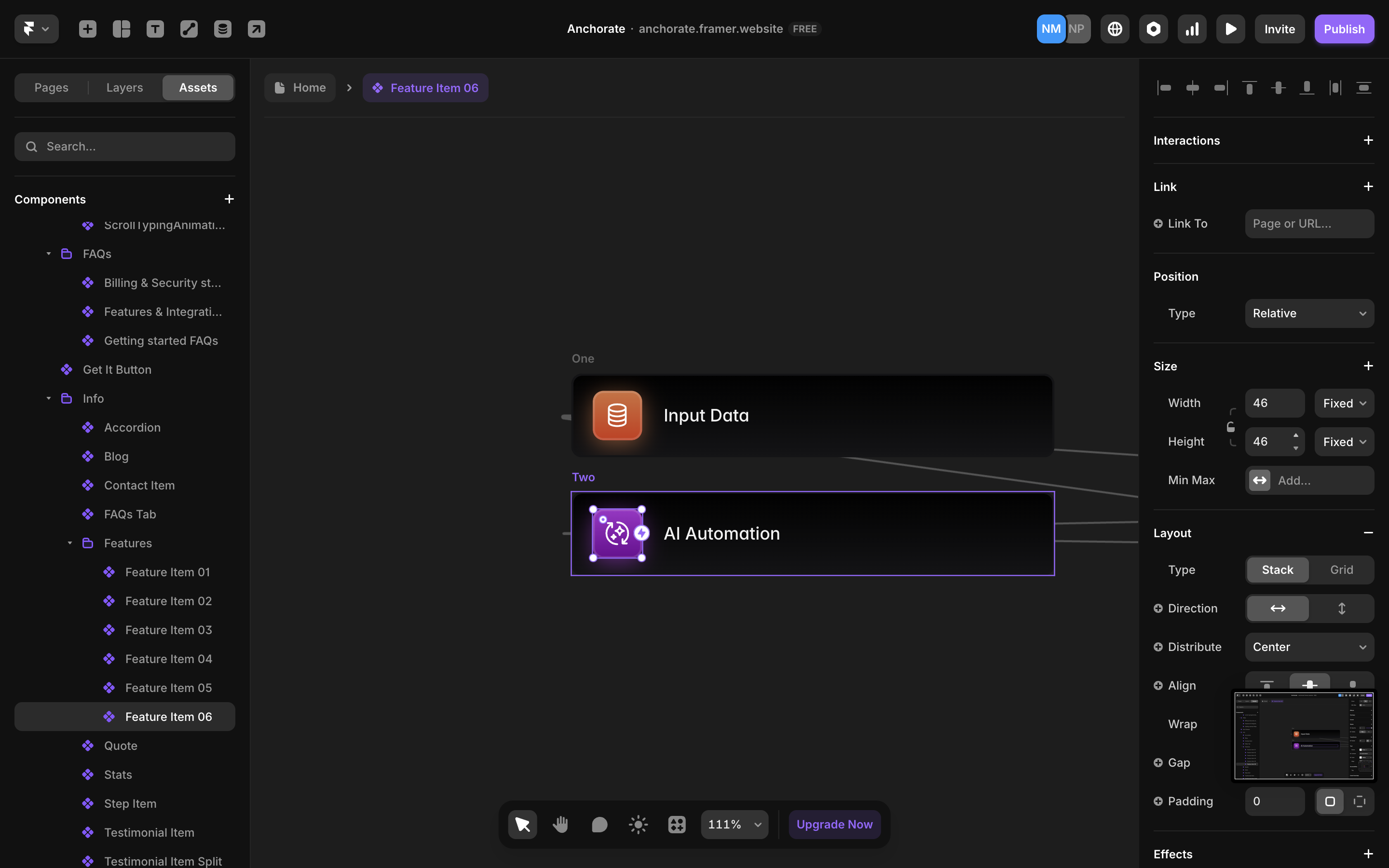
Task: Open the zoom level dropdown showing 111%
Action: (734, 824)
